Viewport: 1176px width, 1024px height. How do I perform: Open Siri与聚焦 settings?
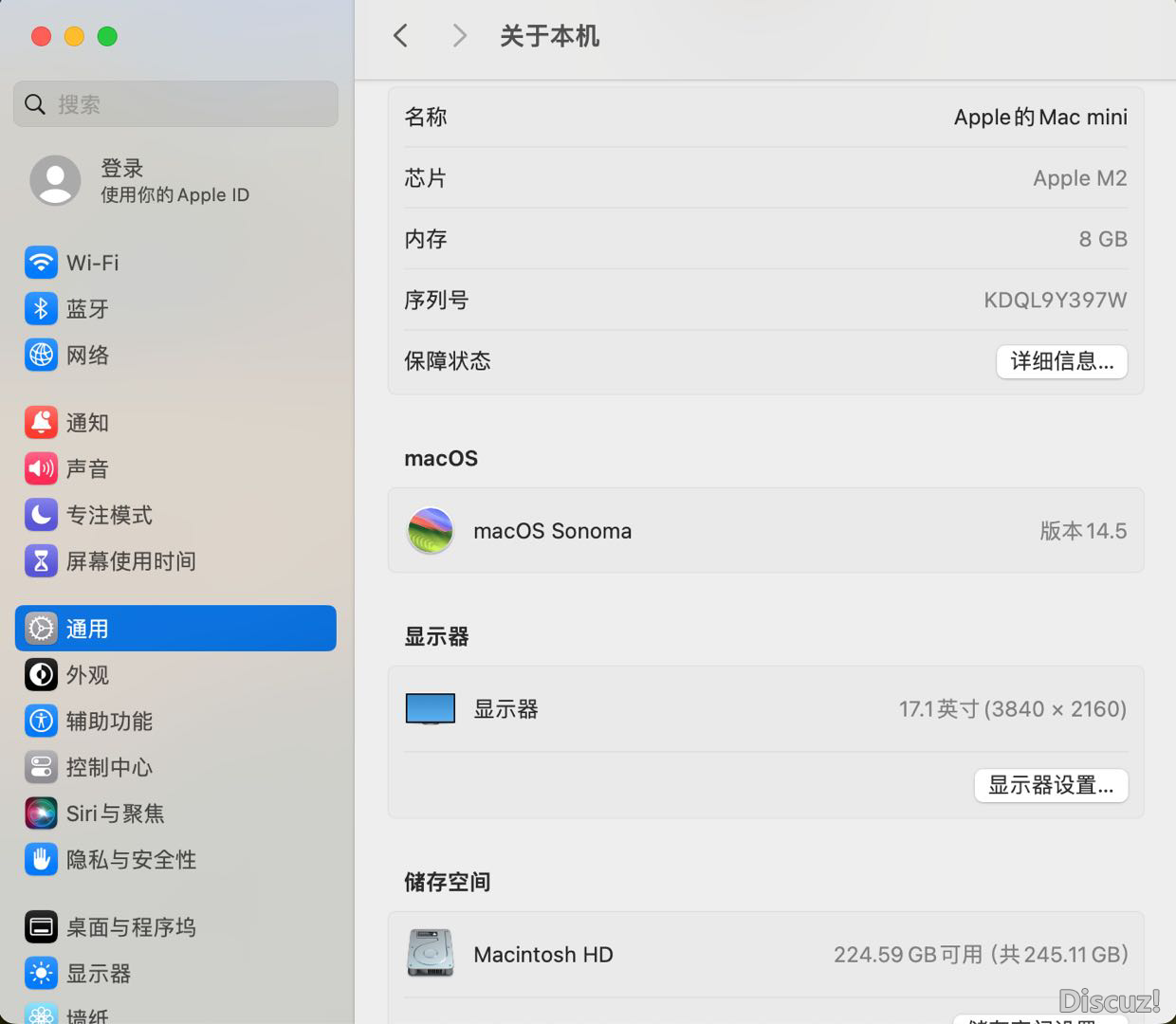click(175, 814)
